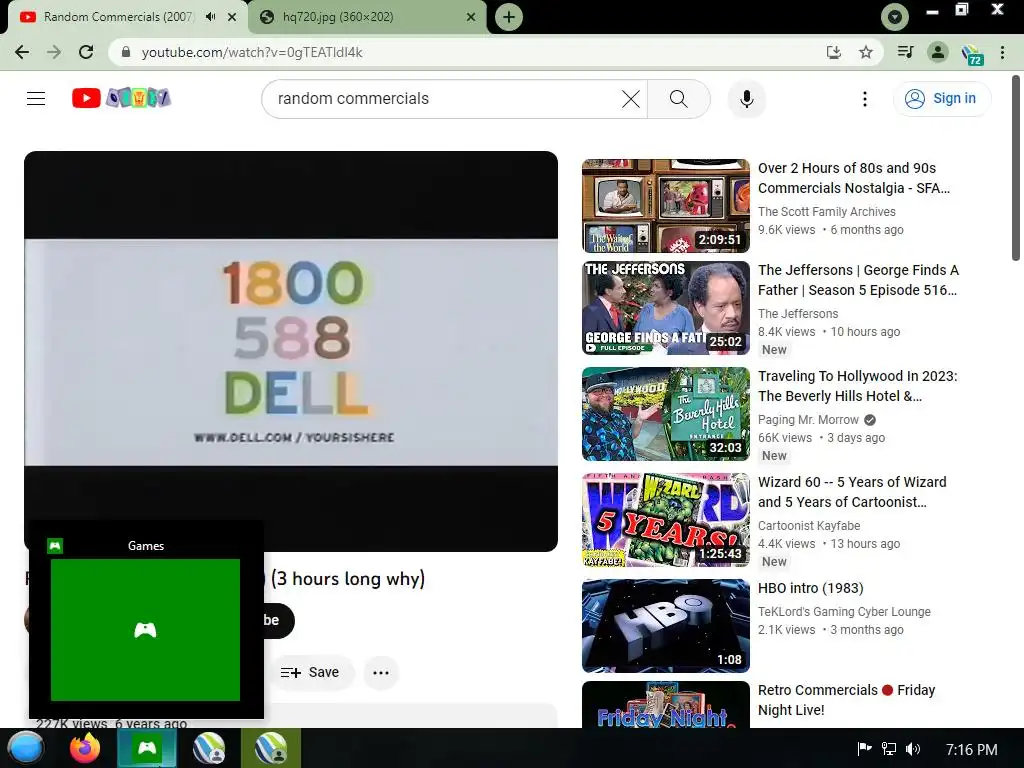Mute the tab via the speaker icon
This screenshot has width=1024, height=768.
[x=210, y=17]
